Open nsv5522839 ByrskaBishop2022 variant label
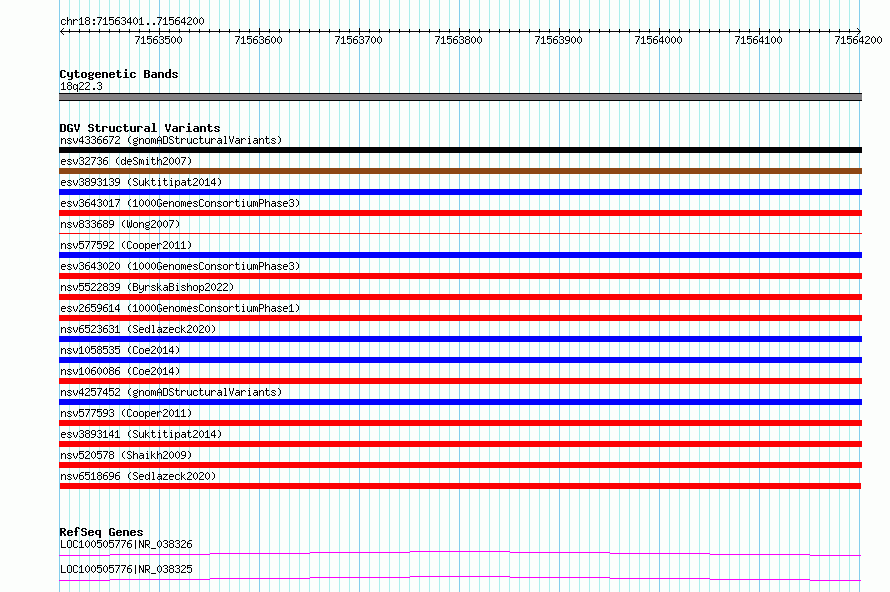This screenshot has height=592, width=890. pyautogui.click(x=147, y=287)
